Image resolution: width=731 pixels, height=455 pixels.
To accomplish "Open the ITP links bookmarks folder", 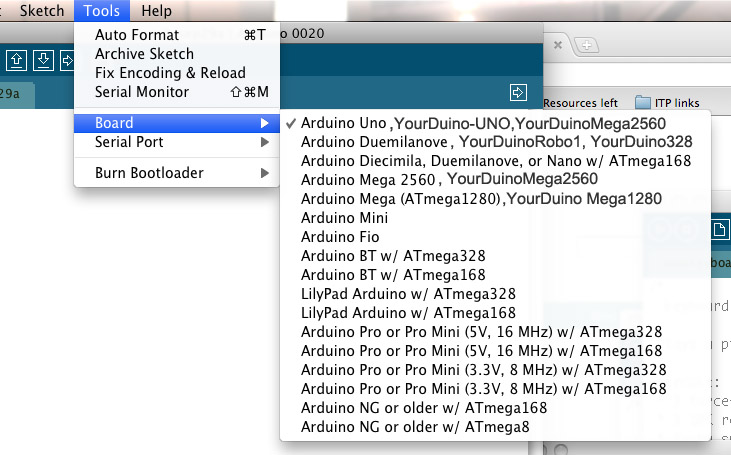I will [668, 103].
